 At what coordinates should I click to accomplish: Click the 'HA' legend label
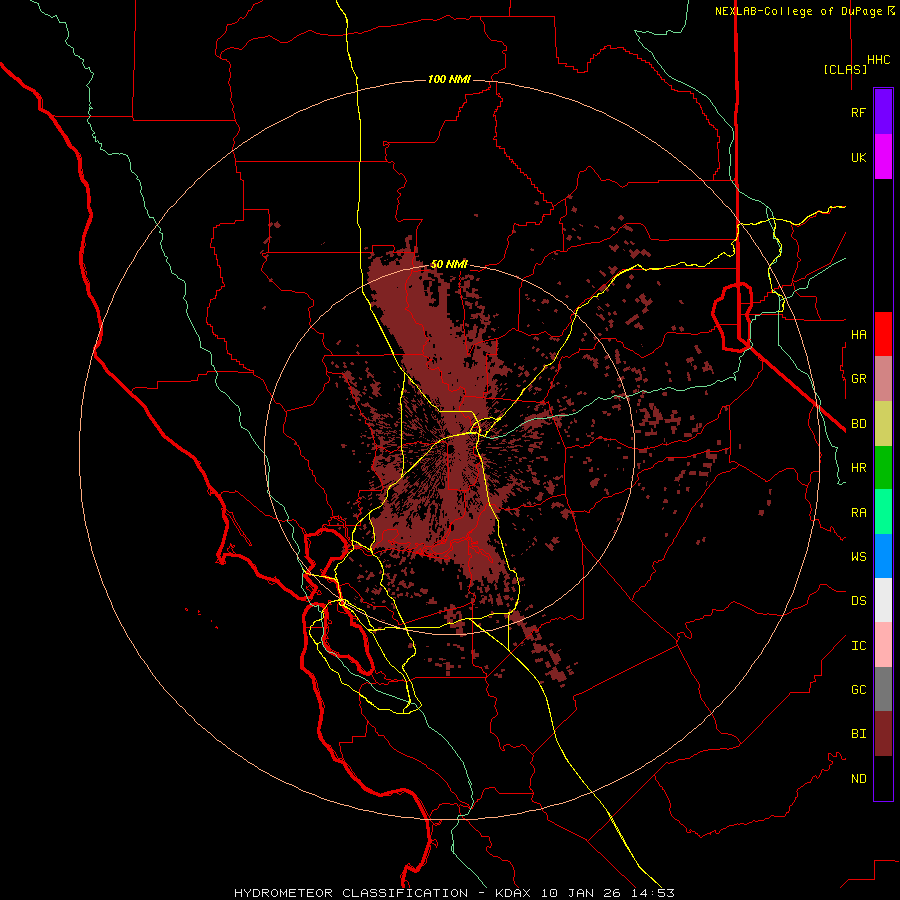coord(858,335)
